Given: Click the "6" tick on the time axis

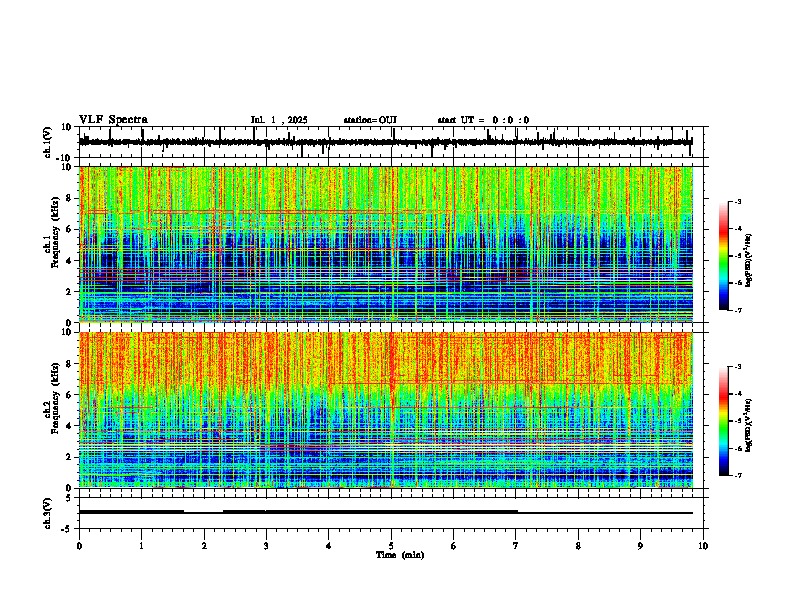Looking at the screenshot, I should pos(454,546).
